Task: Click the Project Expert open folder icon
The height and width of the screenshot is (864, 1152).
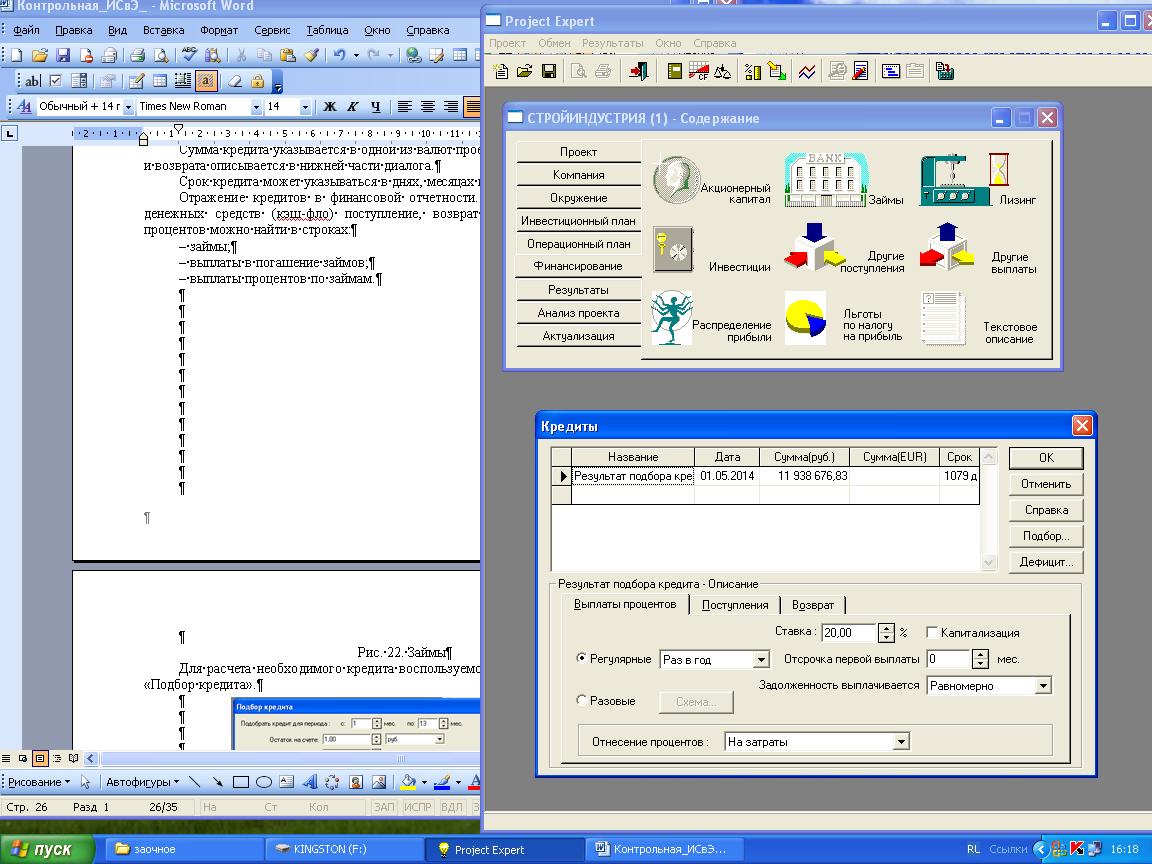Action: pyautogui.click(x=525, y=71)
